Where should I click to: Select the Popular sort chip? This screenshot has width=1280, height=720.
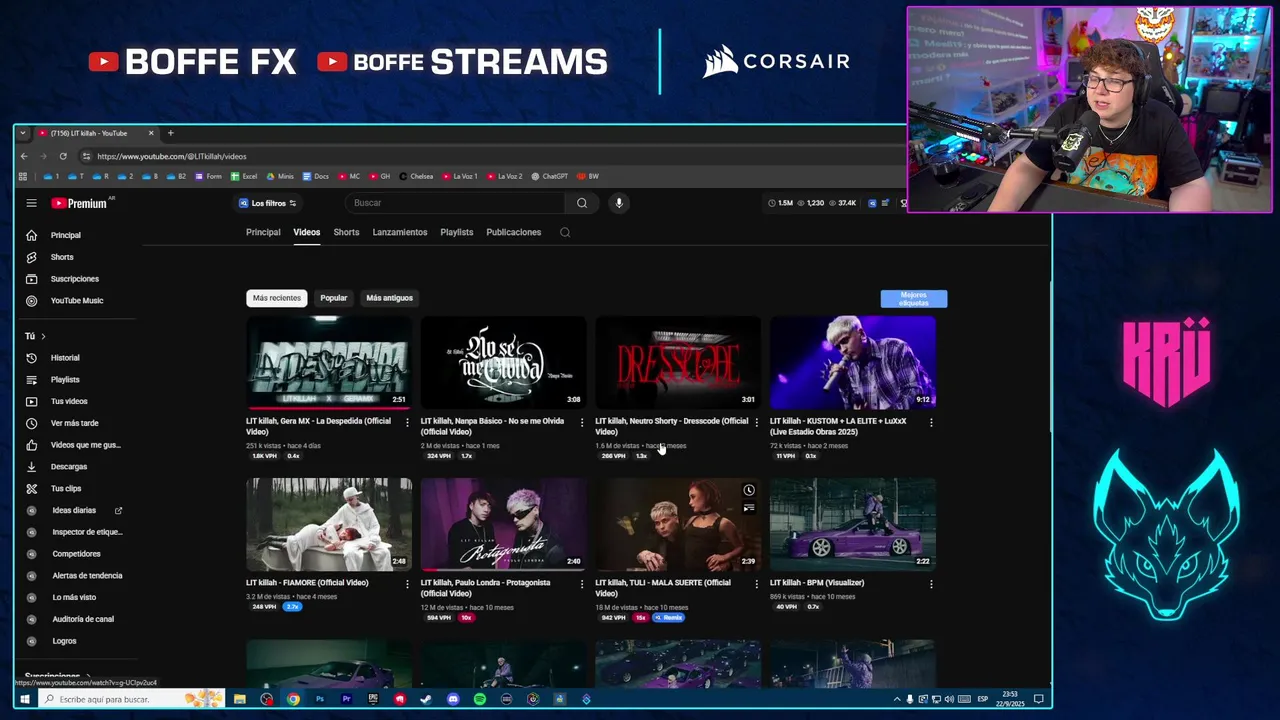(334, 298)
